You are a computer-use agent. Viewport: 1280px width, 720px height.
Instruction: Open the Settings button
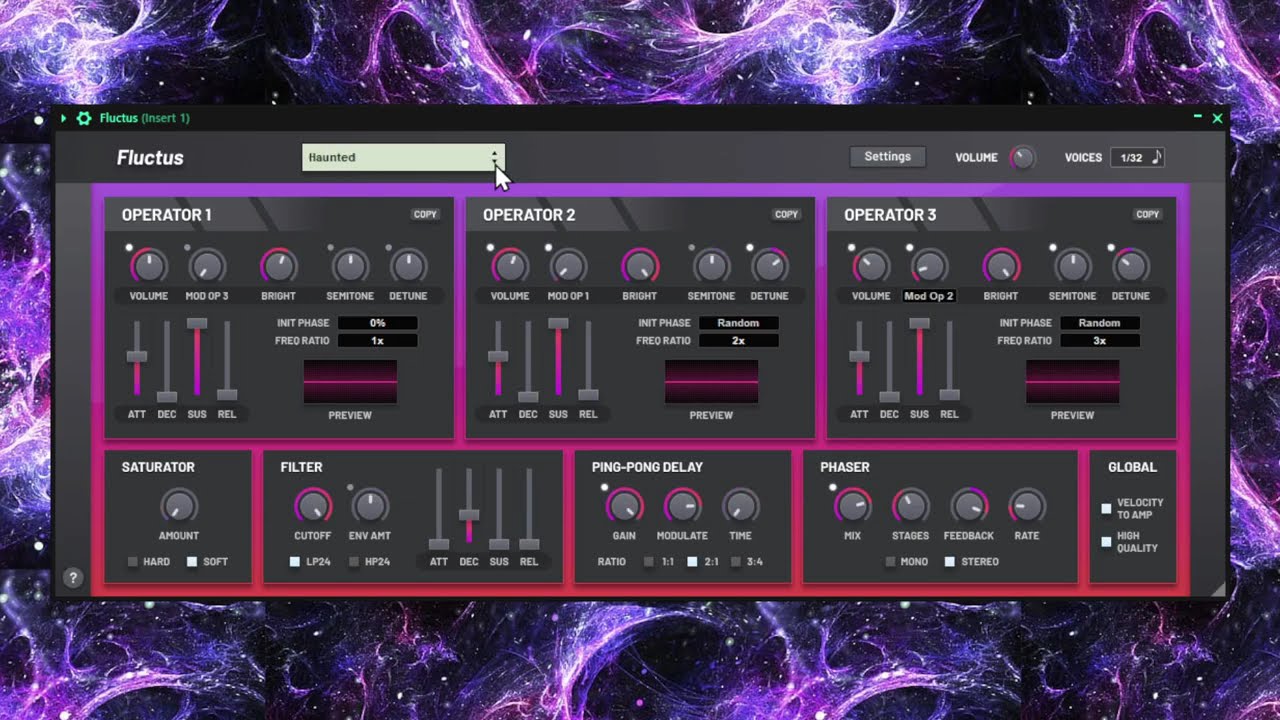888,157
